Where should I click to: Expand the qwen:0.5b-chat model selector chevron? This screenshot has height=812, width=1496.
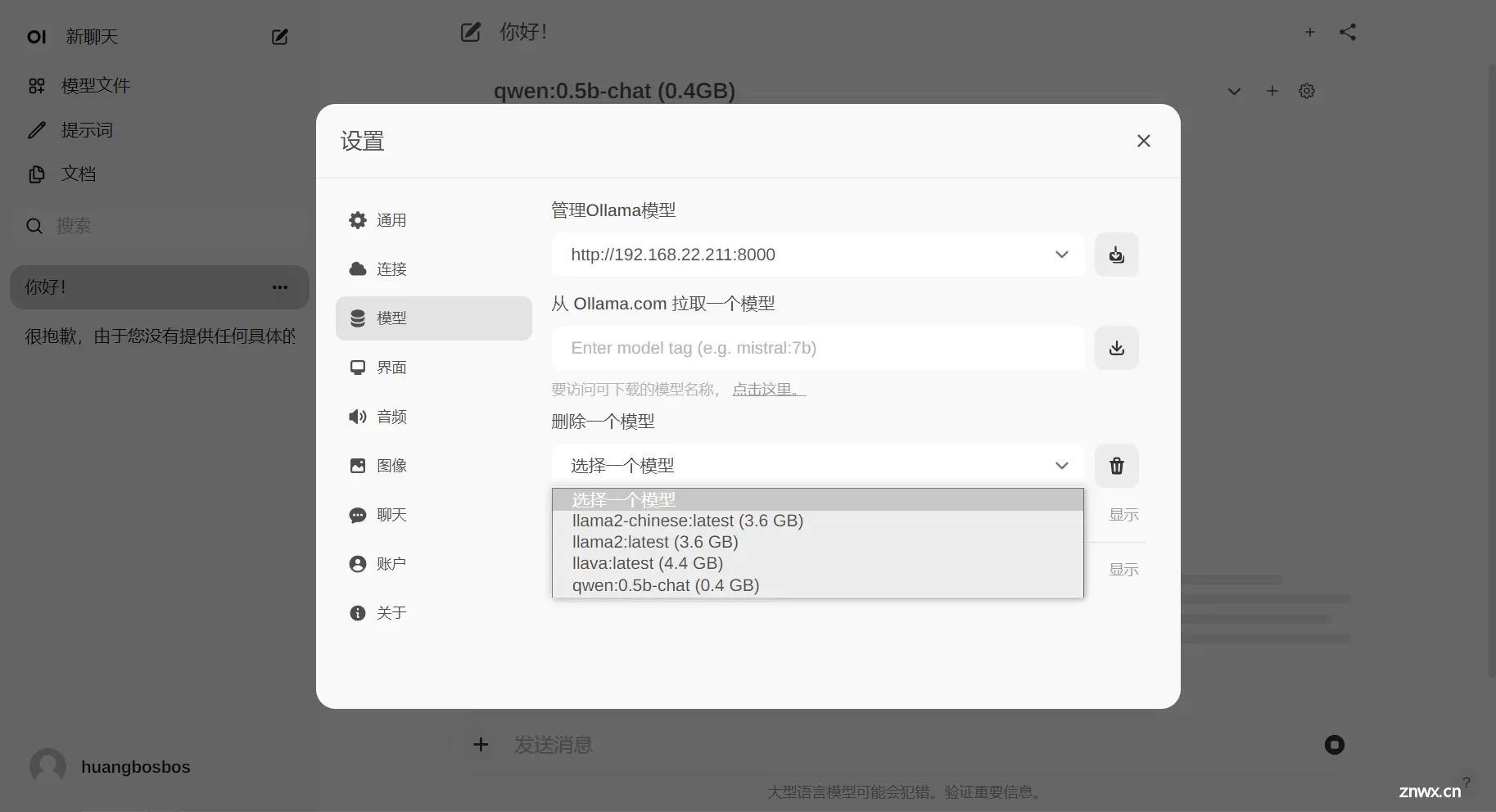(1234, 91)
